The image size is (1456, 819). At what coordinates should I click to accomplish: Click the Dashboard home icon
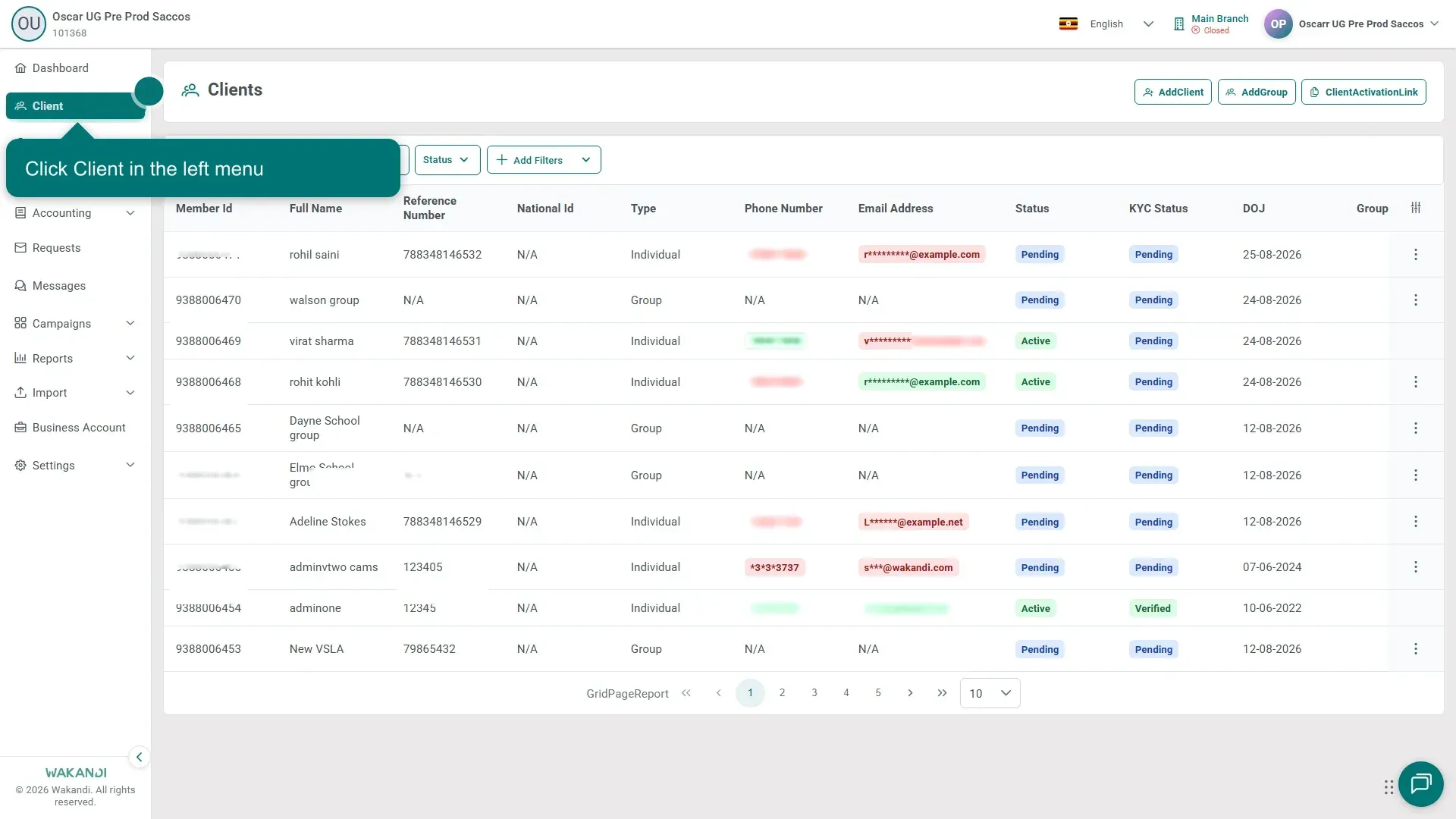(x=20, y=68)
